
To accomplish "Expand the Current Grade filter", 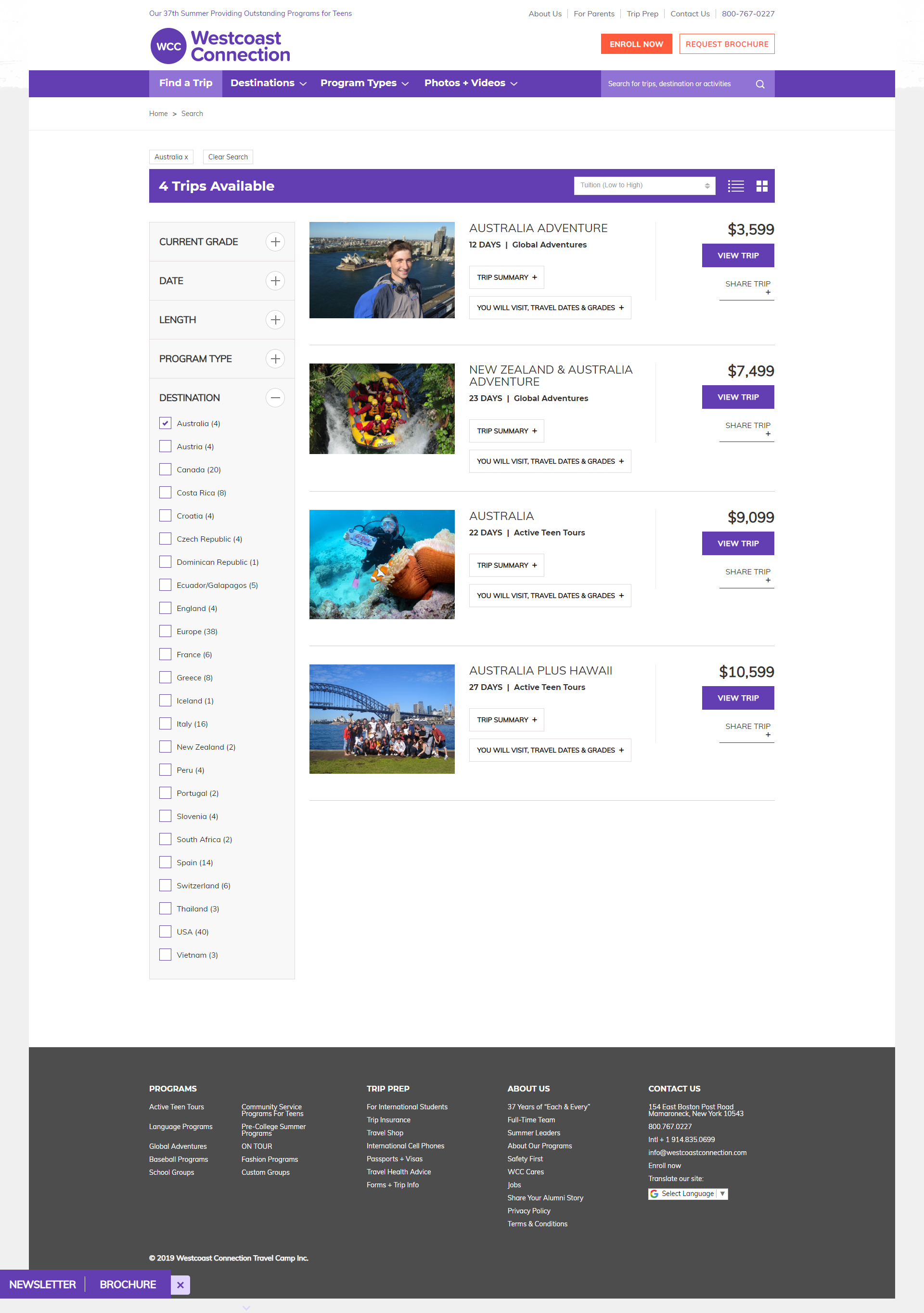I will pos(275,242).
